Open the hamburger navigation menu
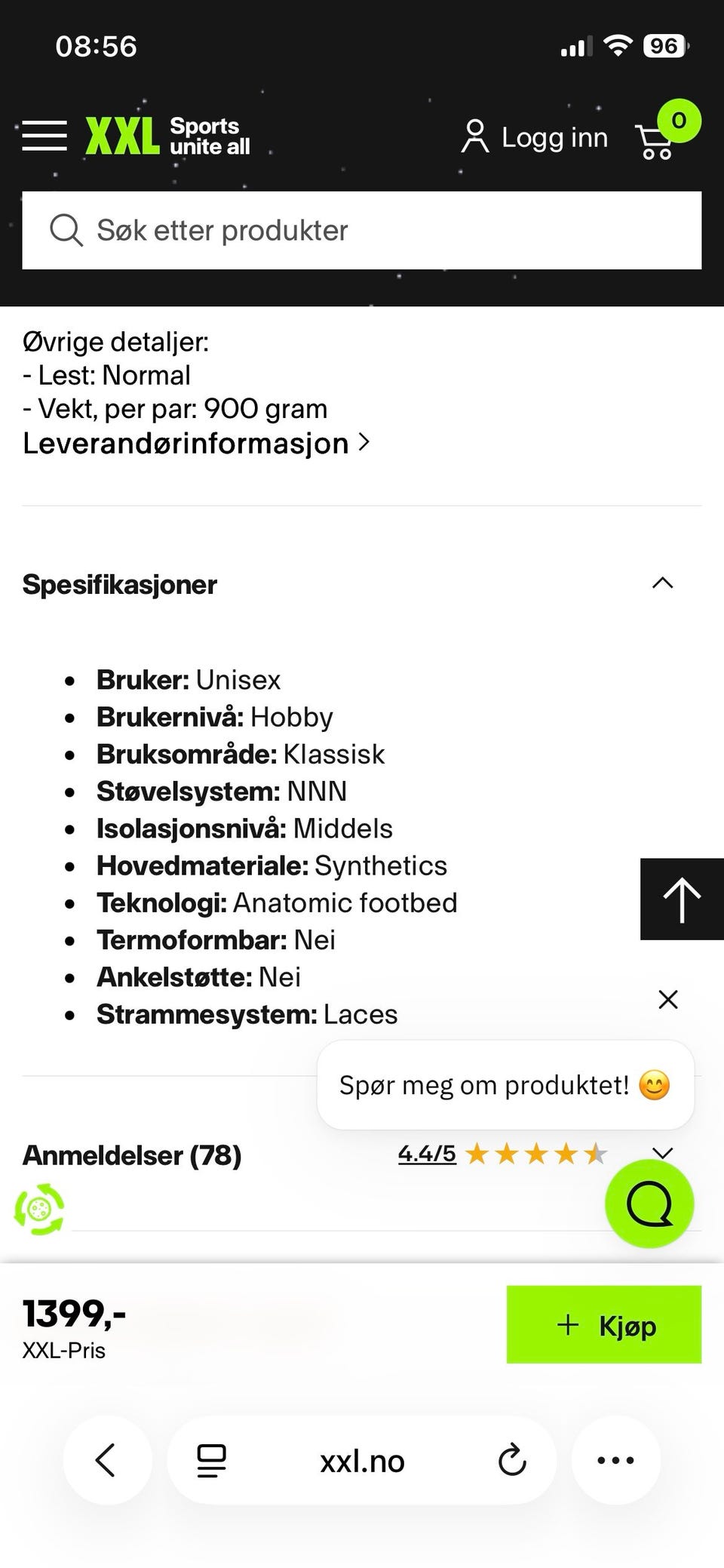This screenshot has height=1568, width=724. 44,136
